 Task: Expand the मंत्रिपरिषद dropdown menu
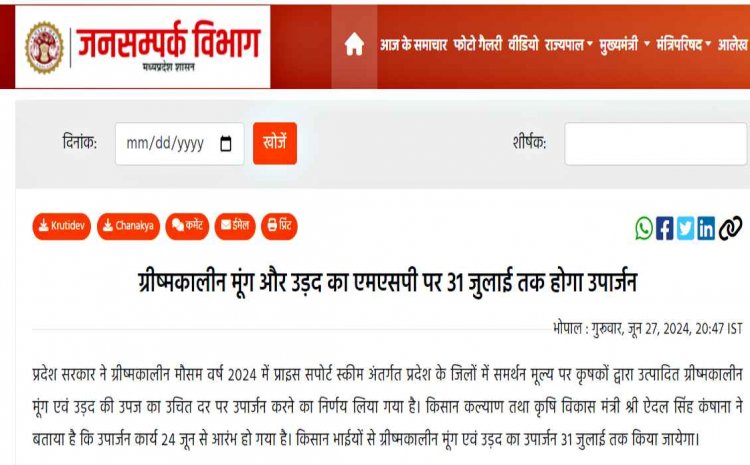click(684, 44)
